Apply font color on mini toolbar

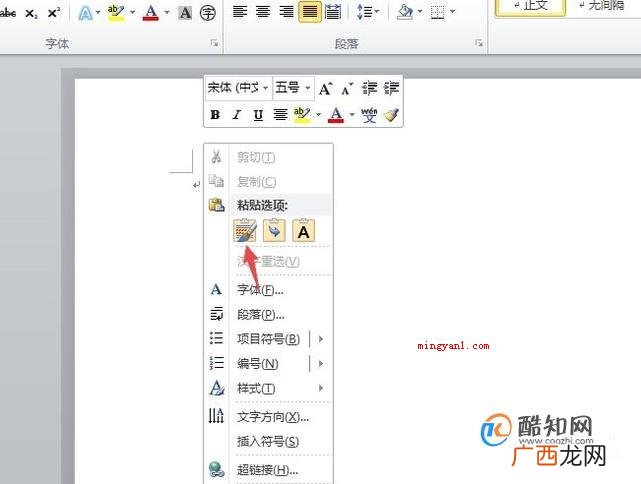[x=336, y=115]
